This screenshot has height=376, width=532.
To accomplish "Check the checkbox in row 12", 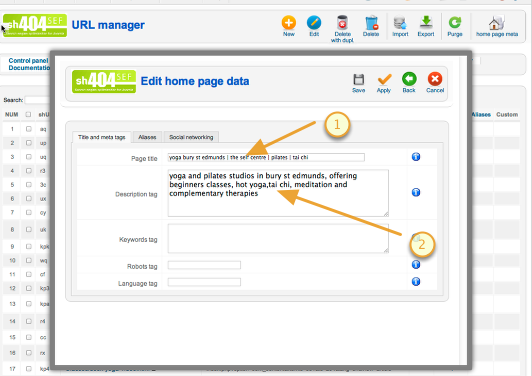I will coord(28,288).
